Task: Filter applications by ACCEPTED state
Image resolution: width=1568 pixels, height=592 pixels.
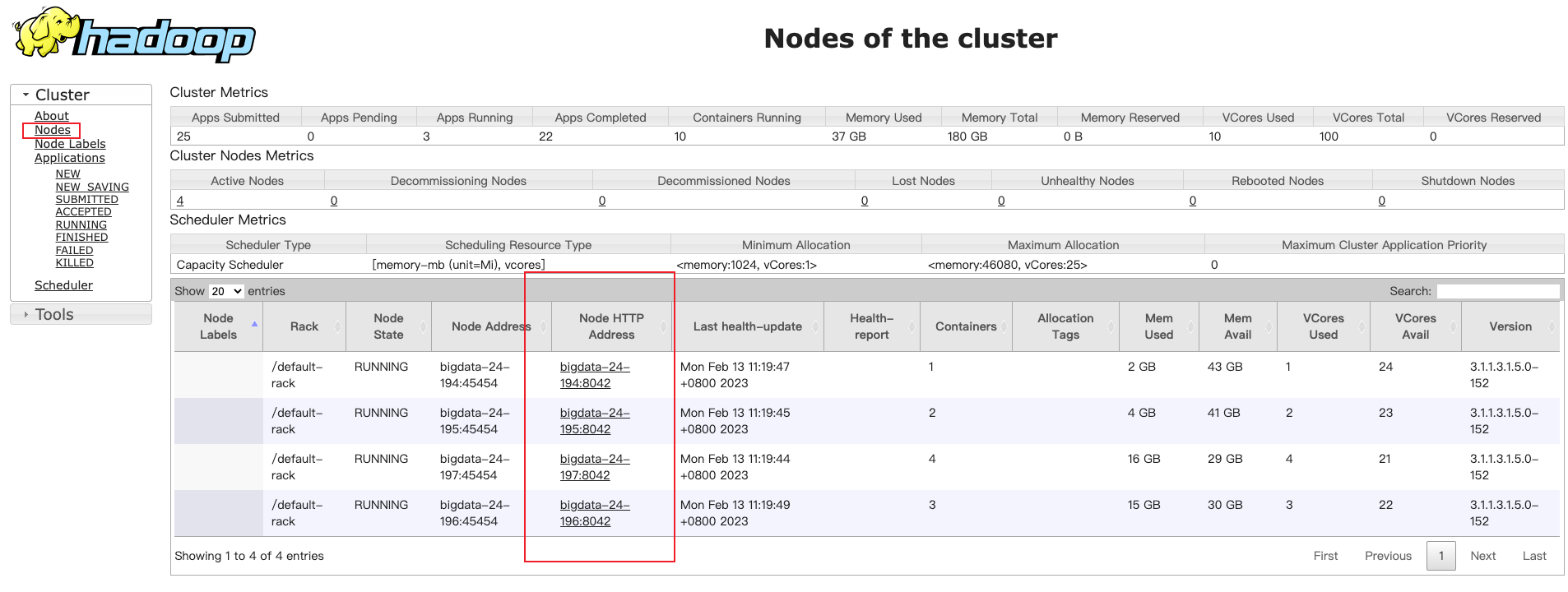Action: (83, 211)
